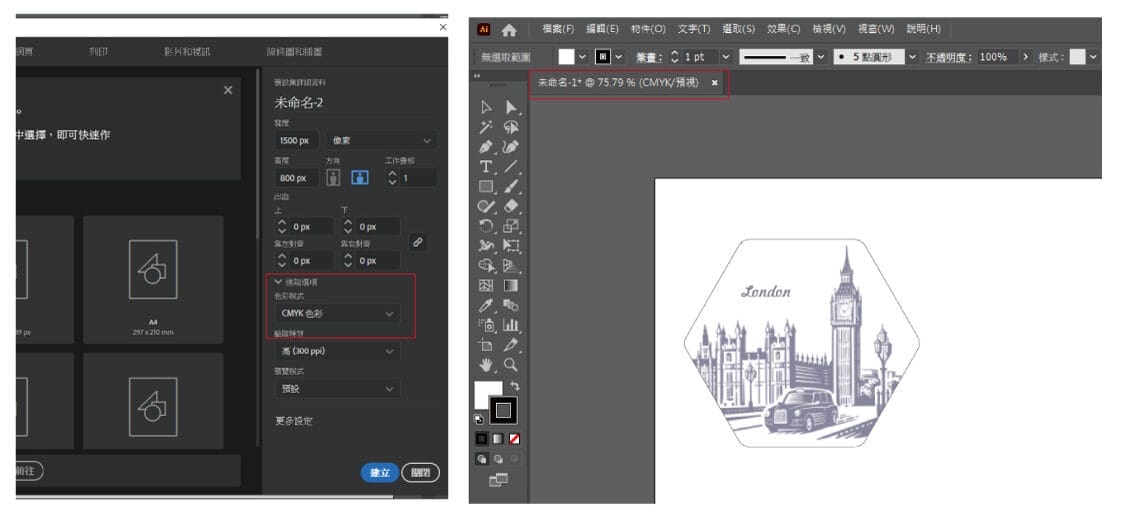Choose portrait orientation in the new document dialog
This screenshot has width=1129, height=512.
tap(333, 177)
